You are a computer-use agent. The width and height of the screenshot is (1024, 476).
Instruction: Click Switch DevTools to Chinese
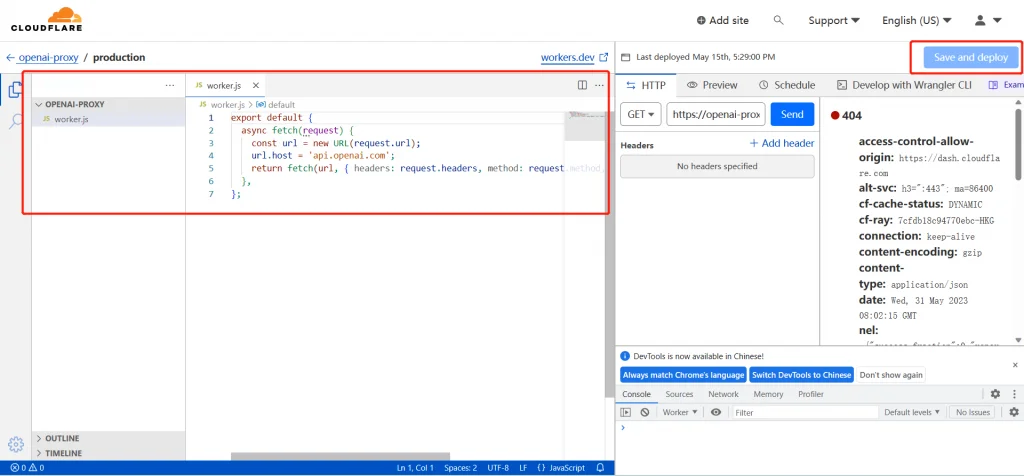801,375
